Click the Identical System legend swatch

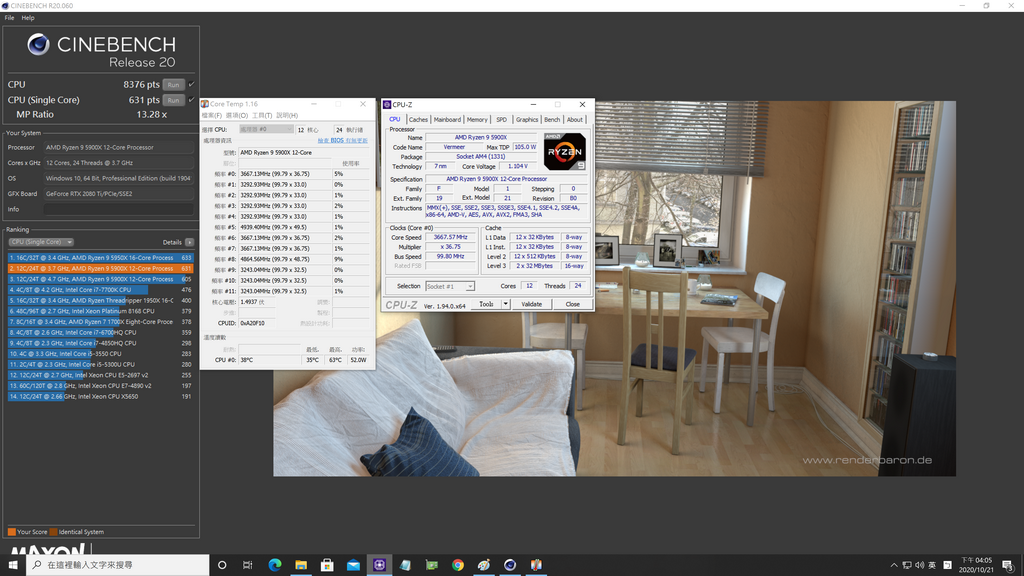[x=54, y=532]
